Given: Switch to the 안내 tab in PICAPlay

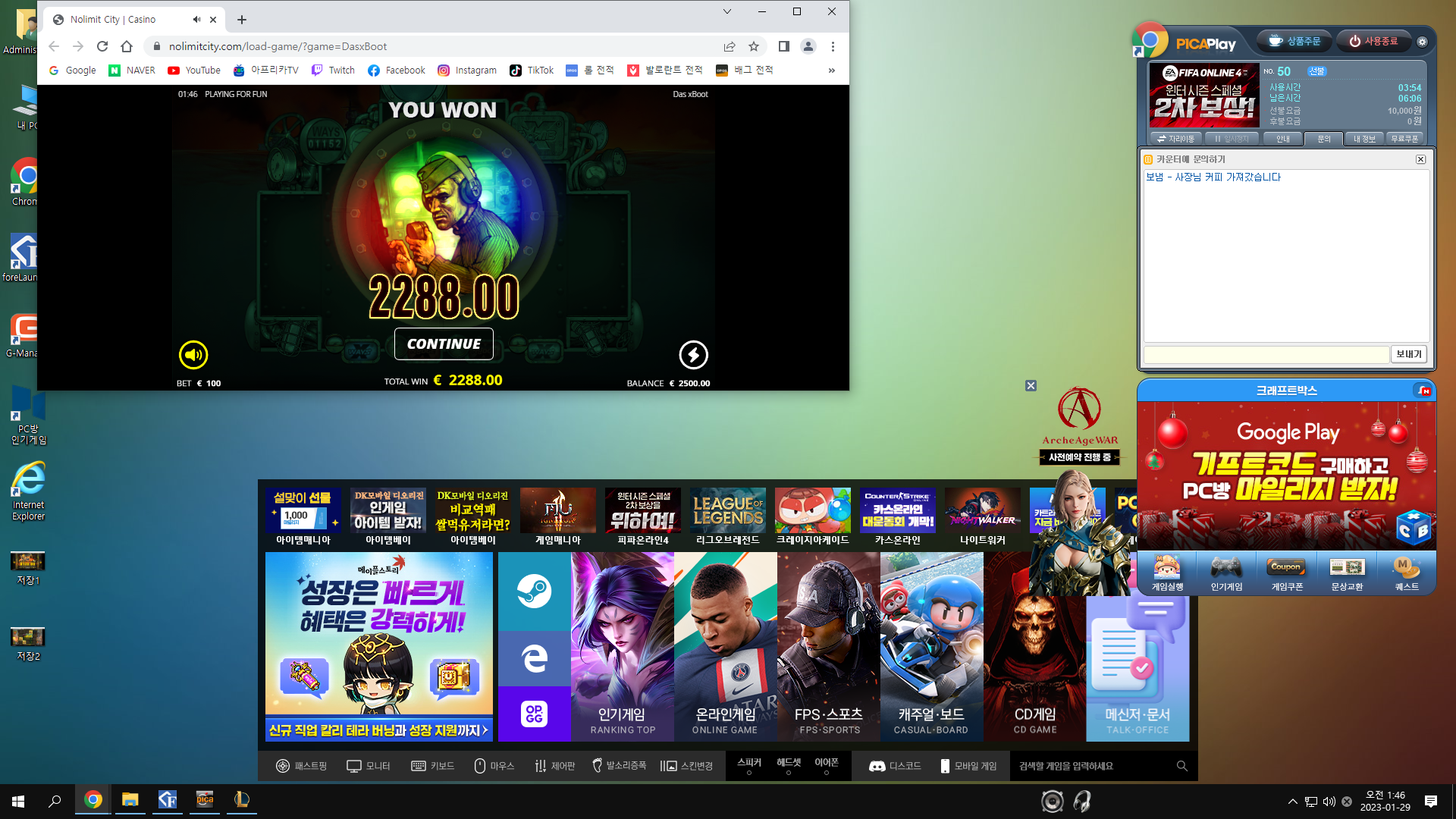Looking at the screenshot, I should 1283,139.
